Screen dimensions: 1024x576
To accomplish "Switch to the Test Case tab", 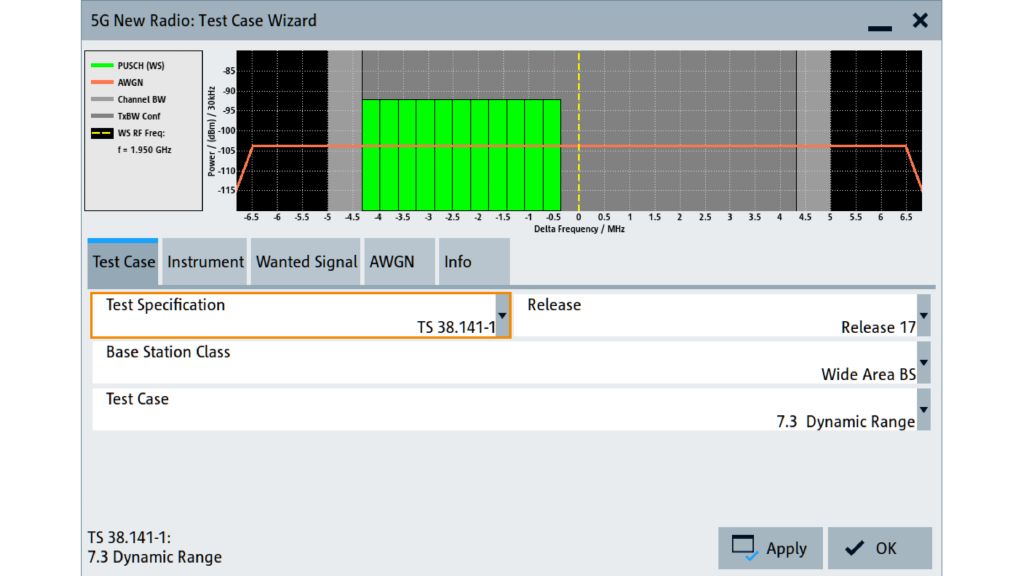I will point(124,262).
